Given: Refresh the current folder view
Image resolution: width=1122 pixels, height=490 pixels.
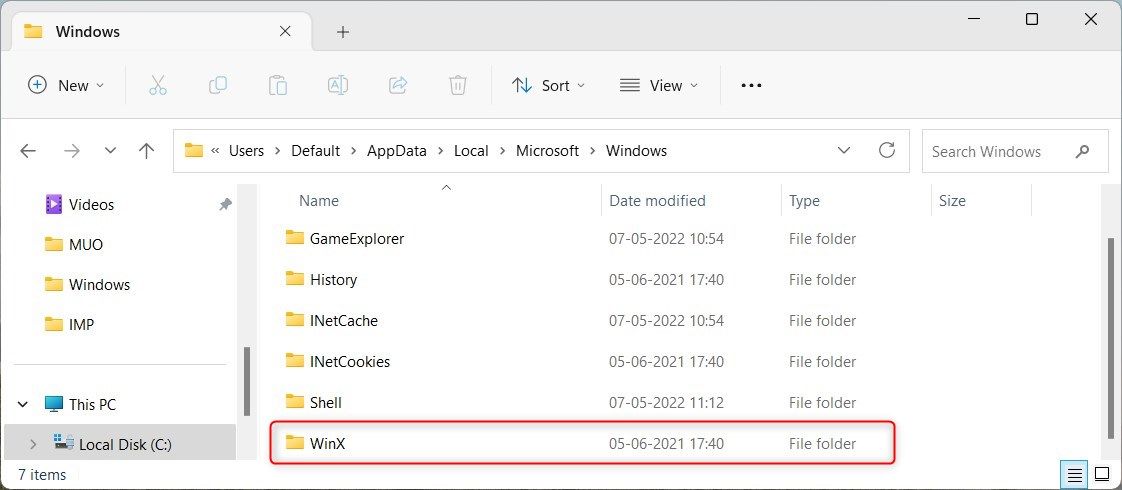Looking at the screenshot, I should coord(886,151).
